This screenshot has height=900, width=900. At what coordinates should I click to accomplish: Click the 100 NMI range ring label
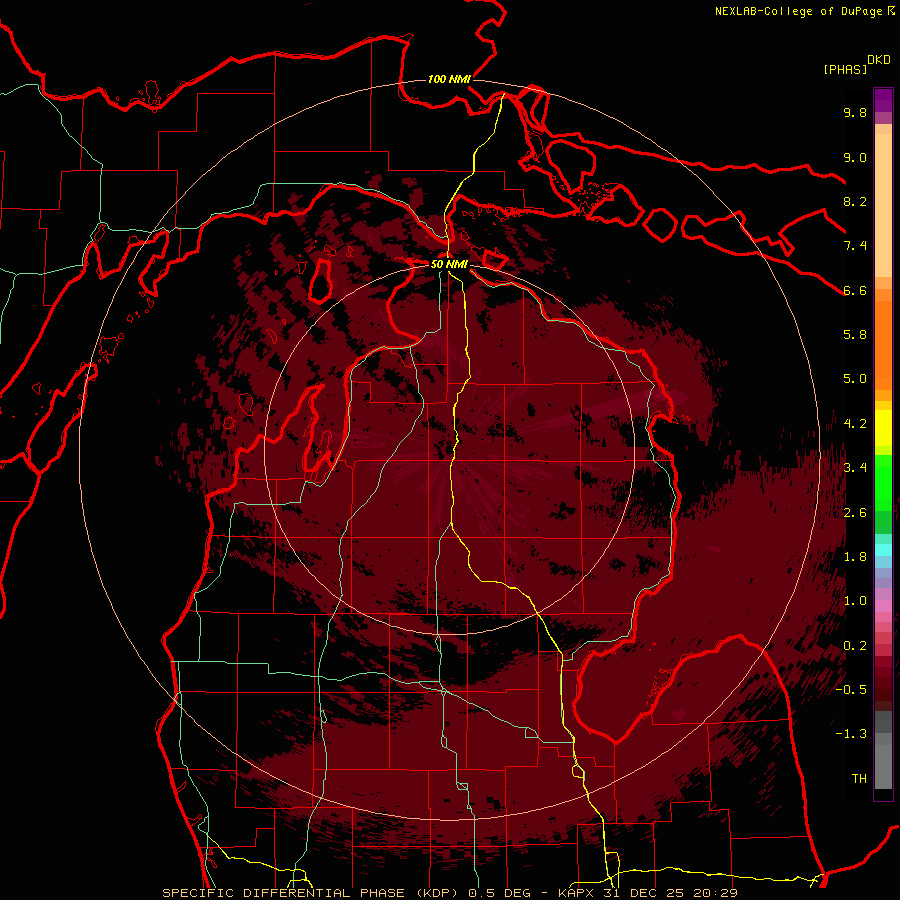(449, 79)
